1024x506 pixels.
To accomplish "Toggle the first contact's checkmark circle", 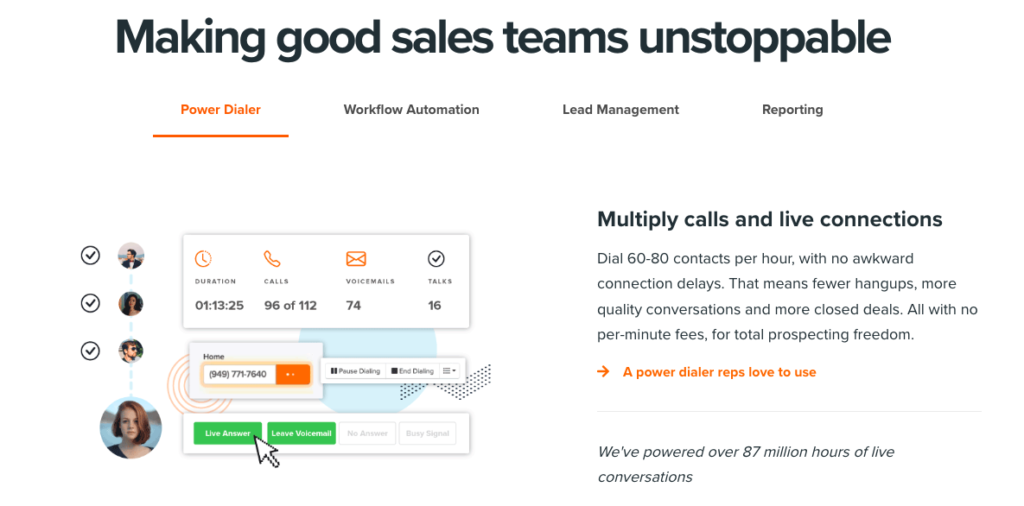I will [90, 256].
